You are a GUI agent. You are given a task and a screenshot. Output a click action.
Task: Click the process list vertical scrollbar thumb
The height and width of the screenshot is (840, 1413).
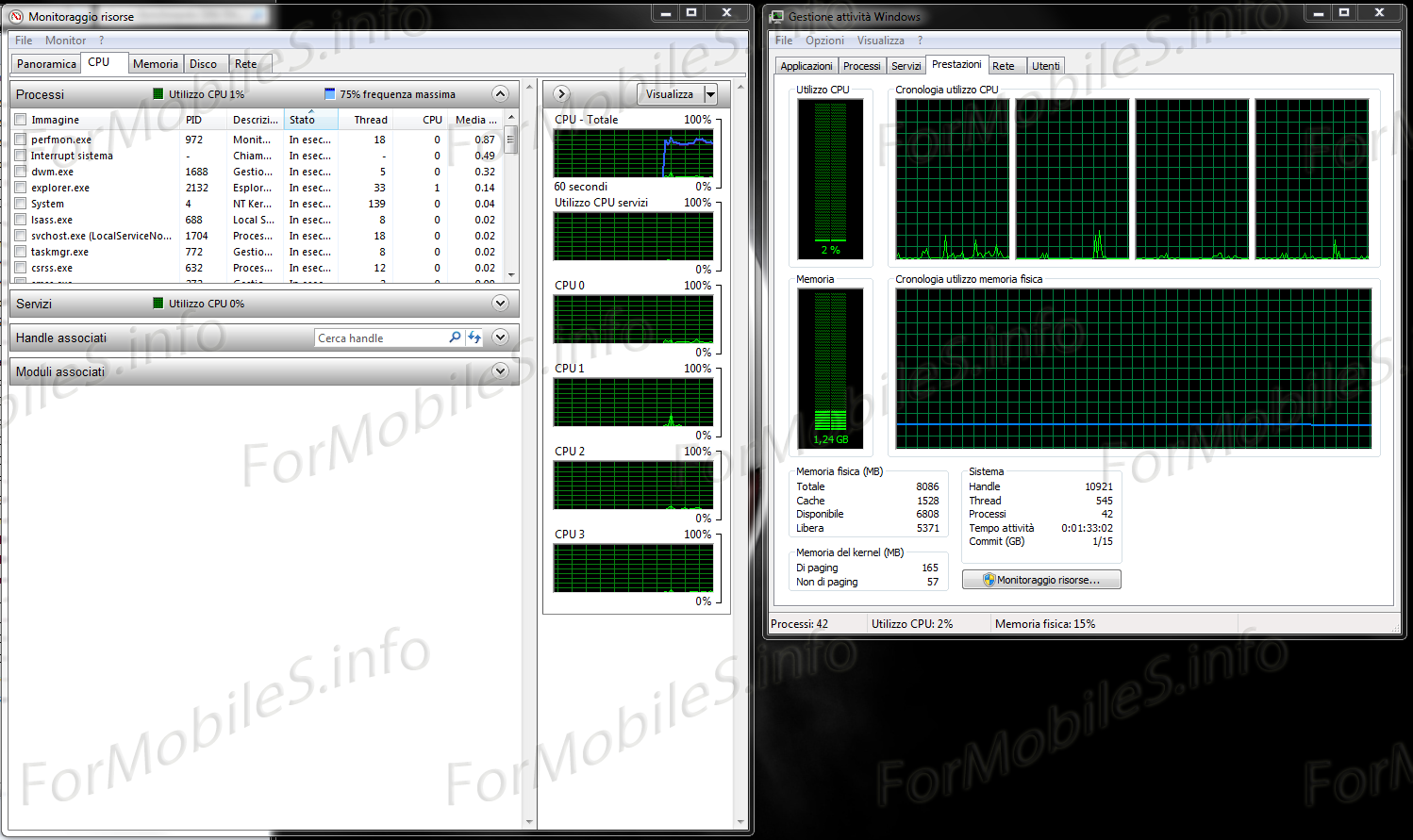point(511,140)
